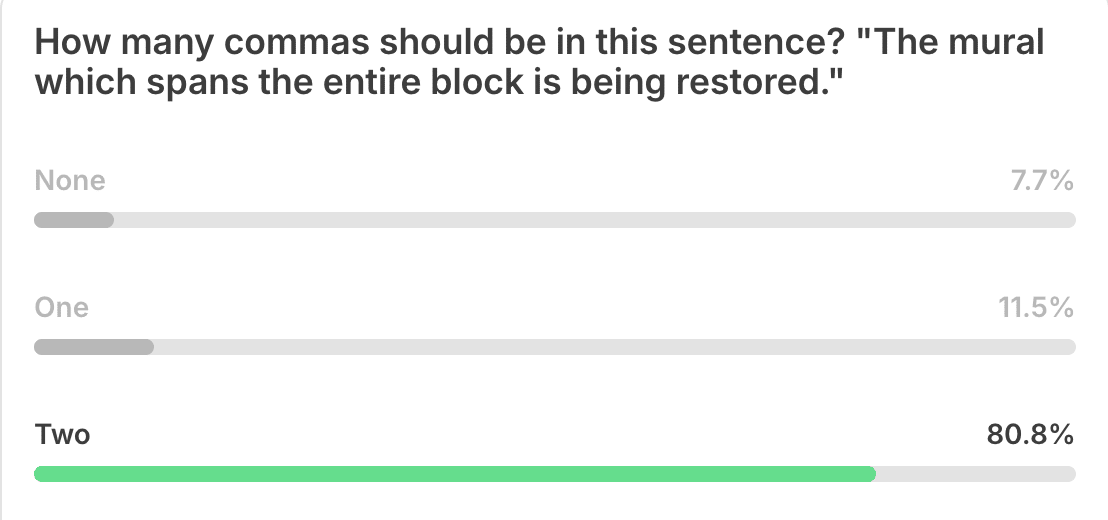Click the word "which" in the quoted sentence
Image resolution: width=1108 pixels, height=520 pixels.
[x=76, y=83]
